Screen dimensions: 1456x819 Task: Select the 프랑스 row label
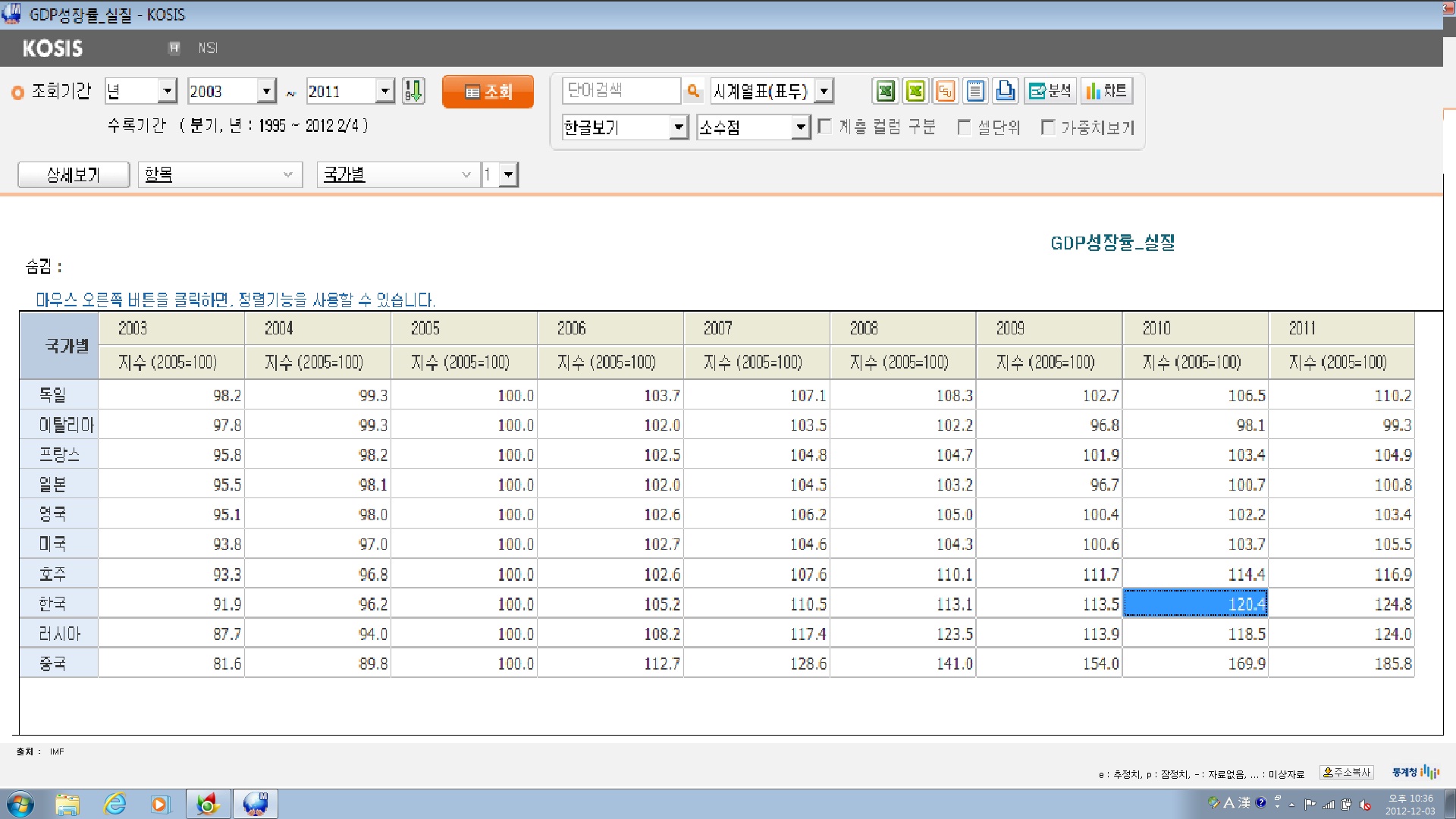click(59, 455)
